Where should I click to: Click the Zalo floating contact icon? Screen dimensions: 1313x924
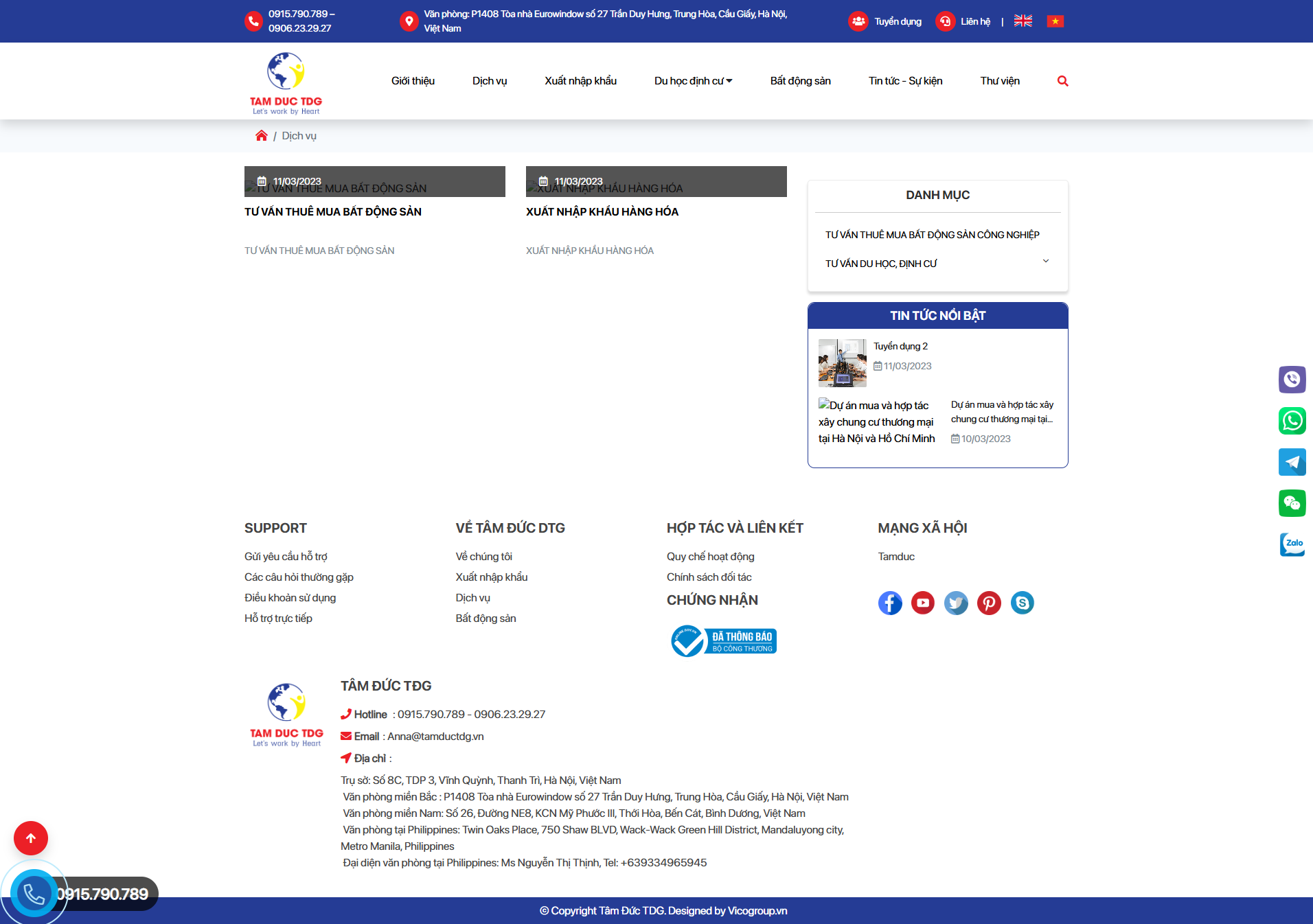click(1292, 544)
